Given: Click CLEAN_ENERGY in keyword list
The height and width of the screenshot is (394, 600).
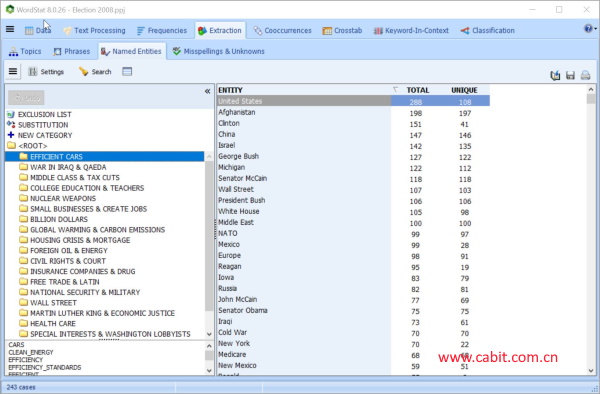Looking at the screenshot, I should [x=31, y=352].
